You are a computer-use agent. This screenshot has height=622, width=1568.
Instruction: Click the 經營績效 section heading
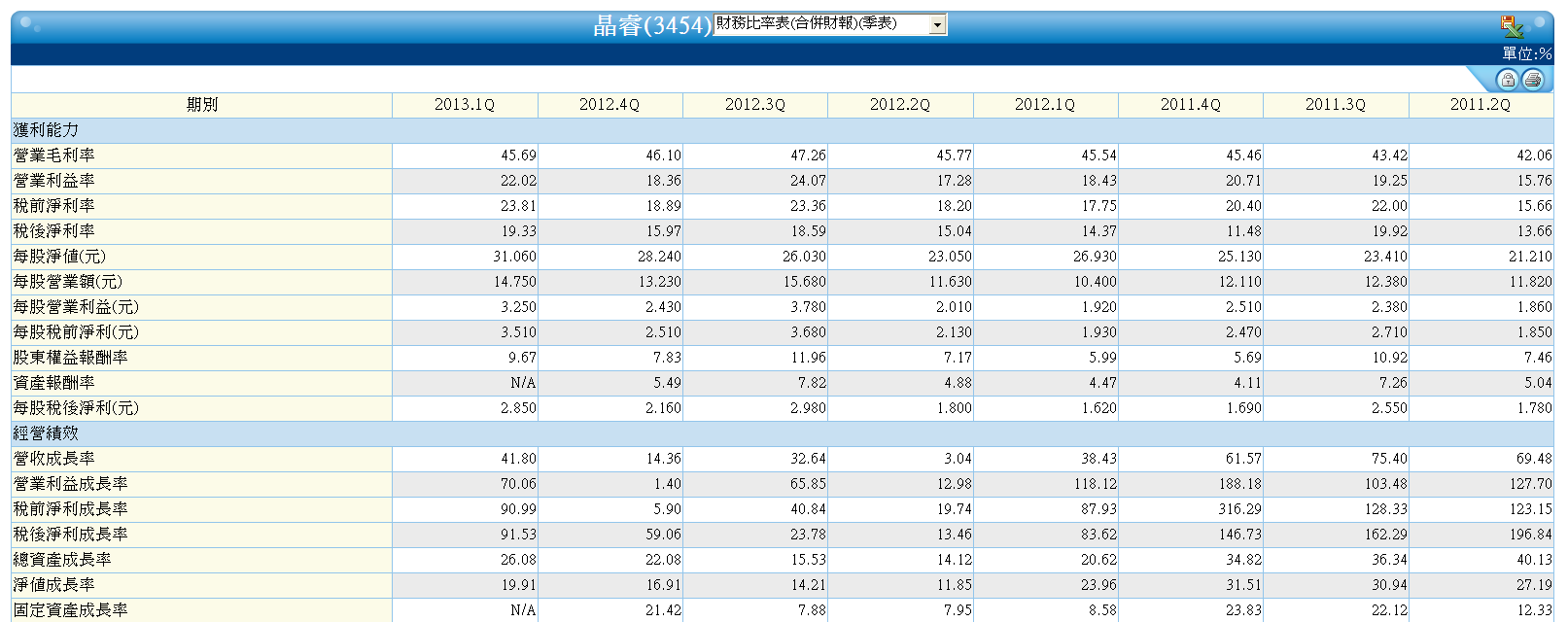(46, 433)
